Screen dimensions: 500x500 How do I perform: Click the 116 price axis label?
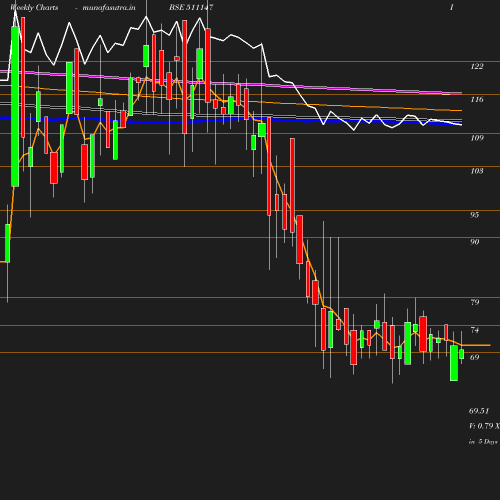477,99
